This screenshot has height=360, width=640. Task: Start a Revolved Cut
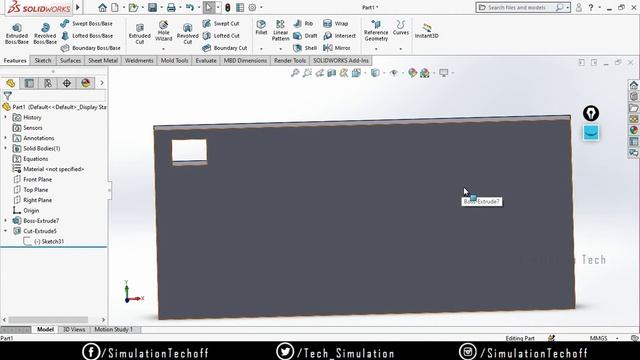pyautogui.click(x=187, y=33)
